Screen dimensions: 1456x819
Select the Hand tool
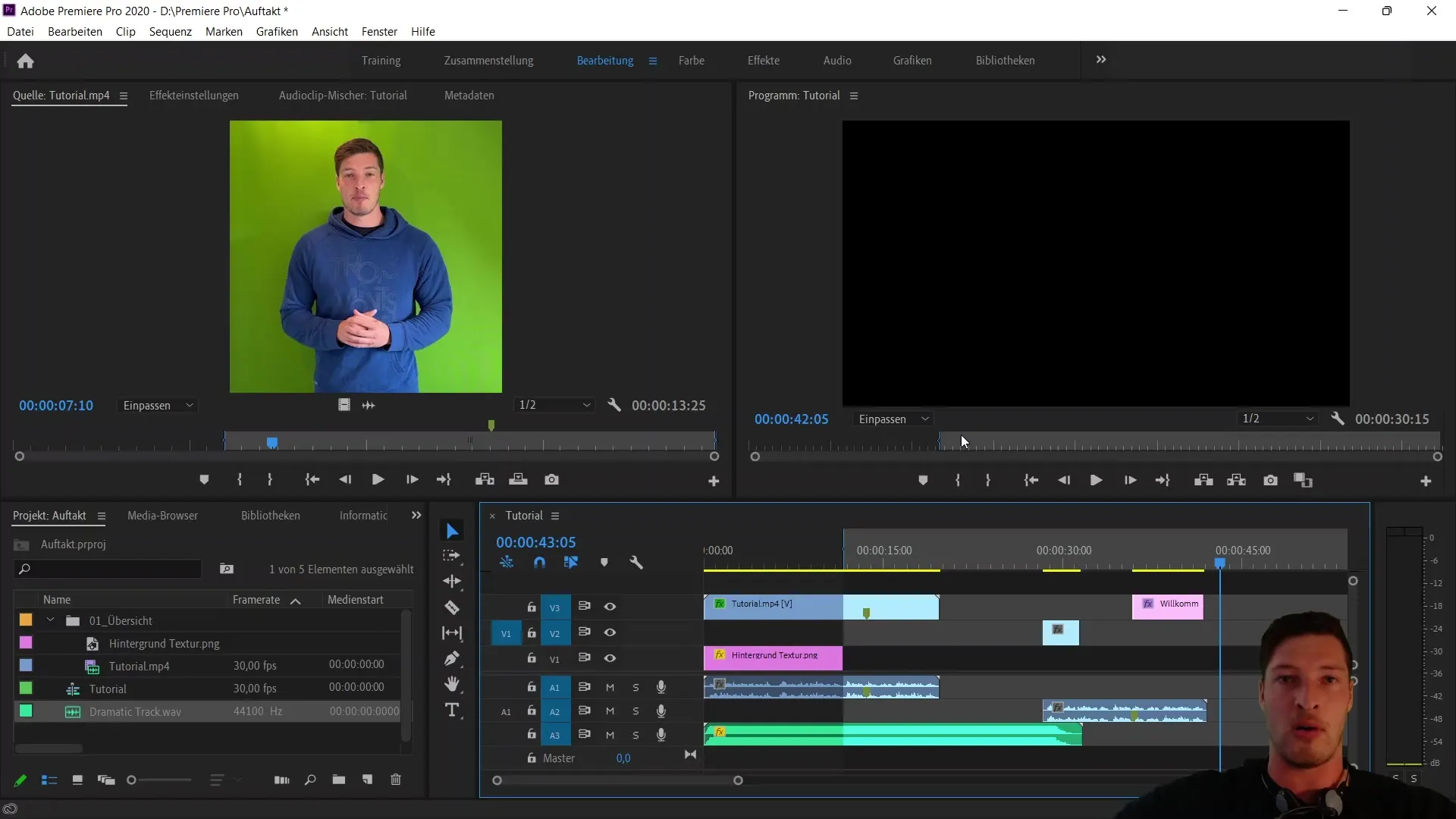pyautogui.click(x=452, y=684)
